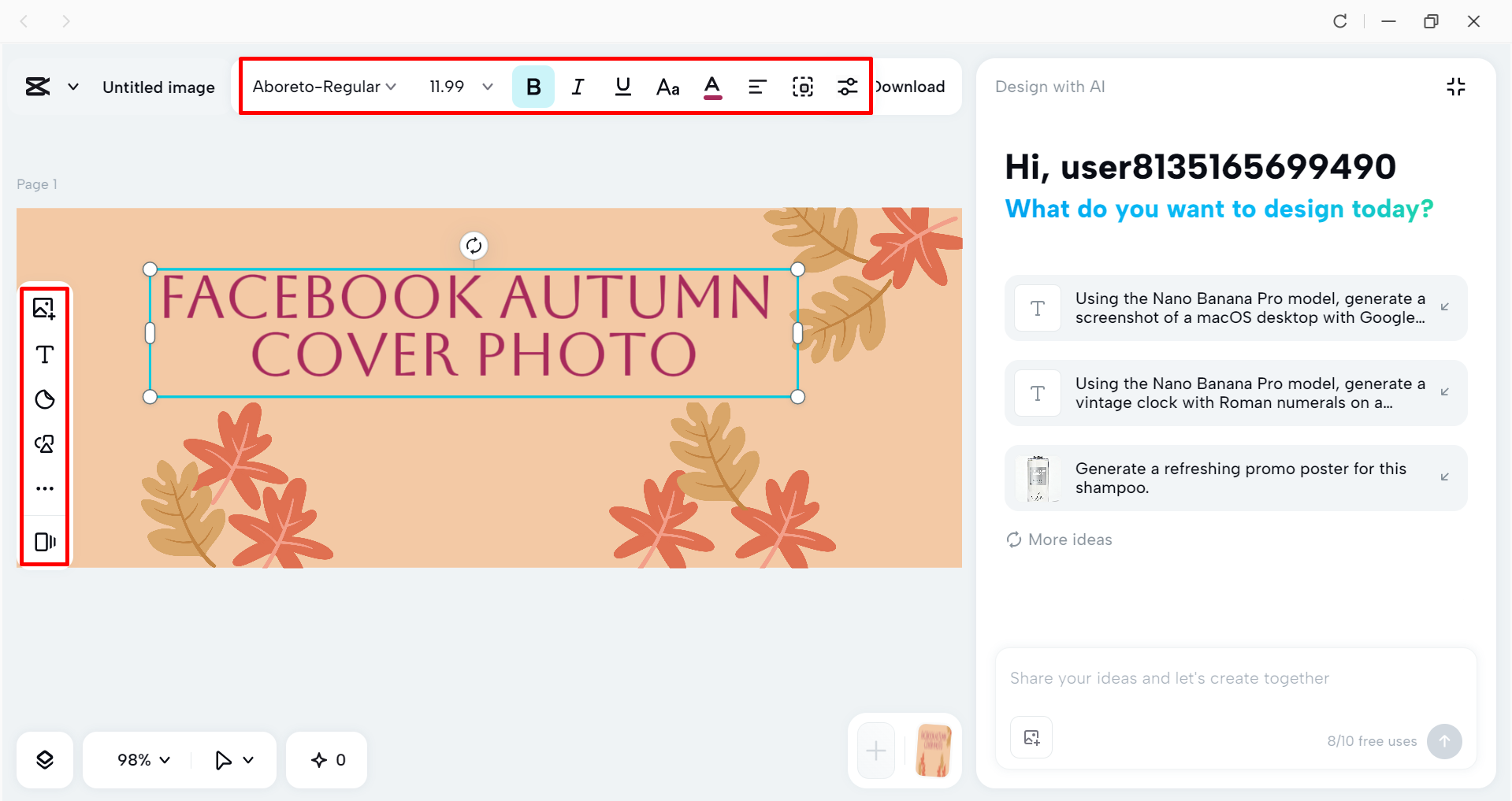Open the Sticker tool

(x=45, y=399)
